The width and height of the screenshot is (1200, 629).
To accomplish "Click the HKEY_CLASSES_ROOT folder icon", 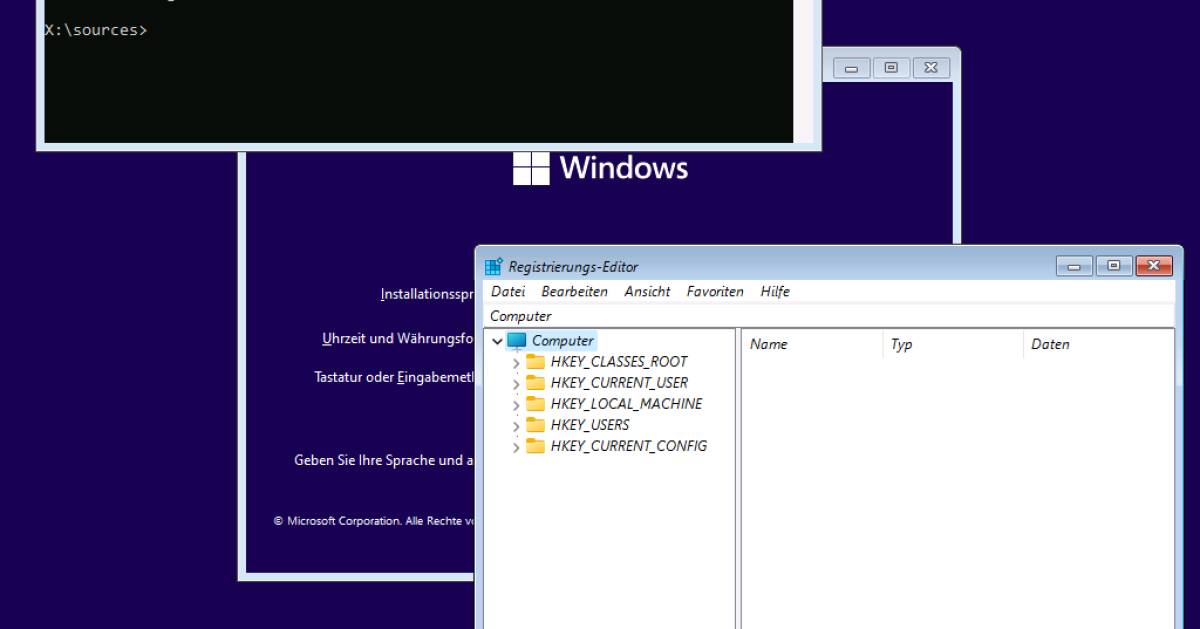I will point(536,362).
